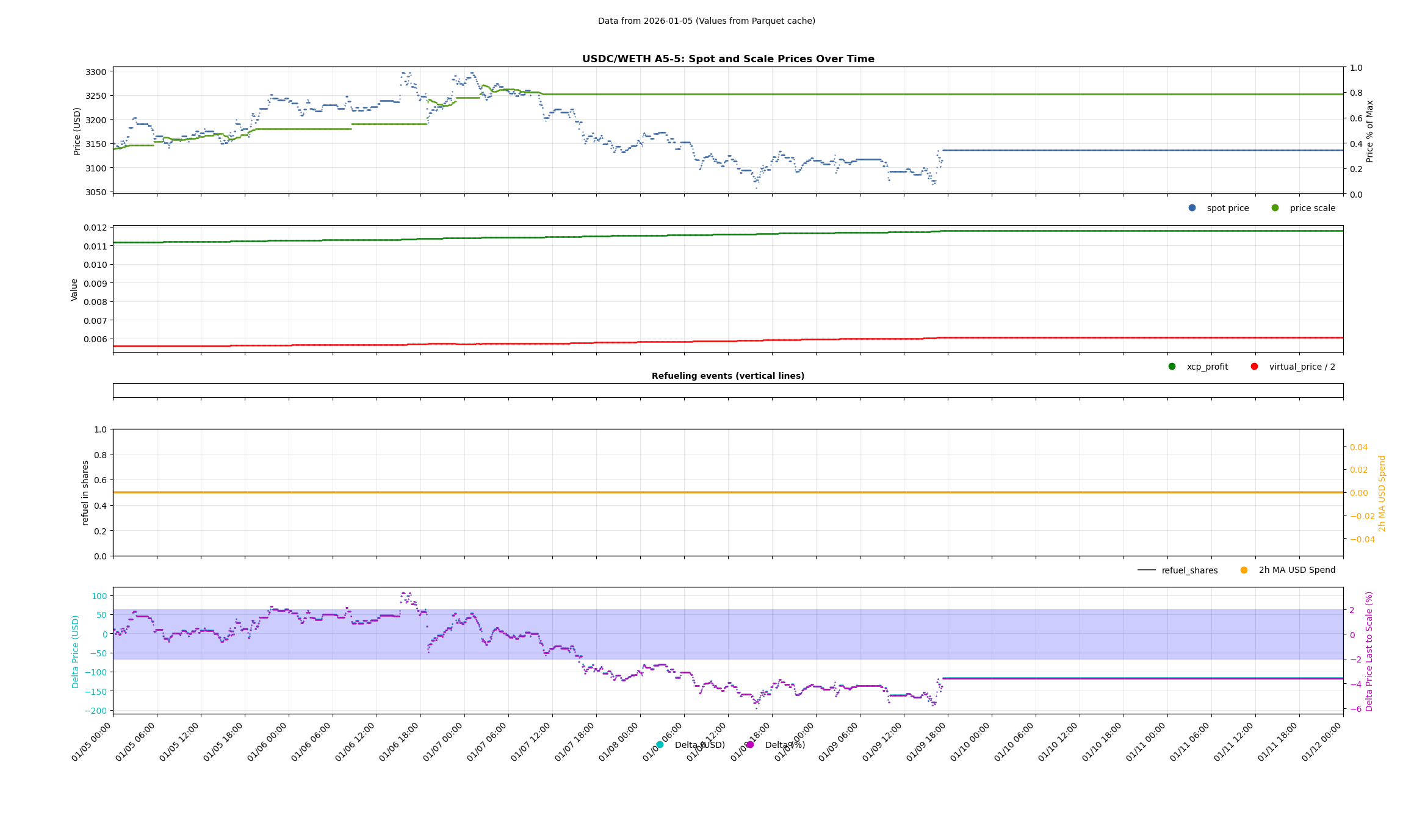Click the chart title USDC/WETH A5-5

pos(727,59)
